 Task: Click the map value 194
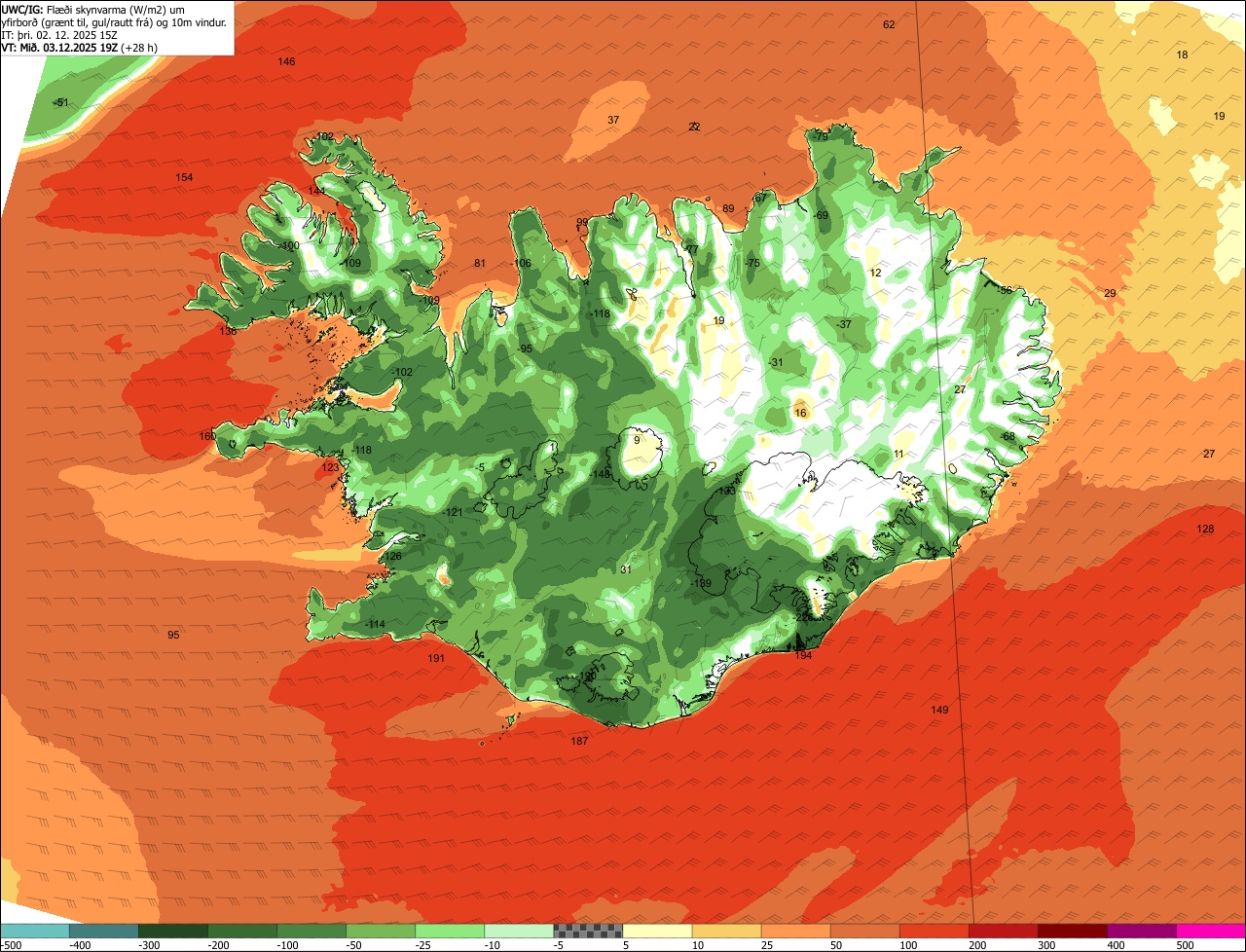click(x=803, y=655)
